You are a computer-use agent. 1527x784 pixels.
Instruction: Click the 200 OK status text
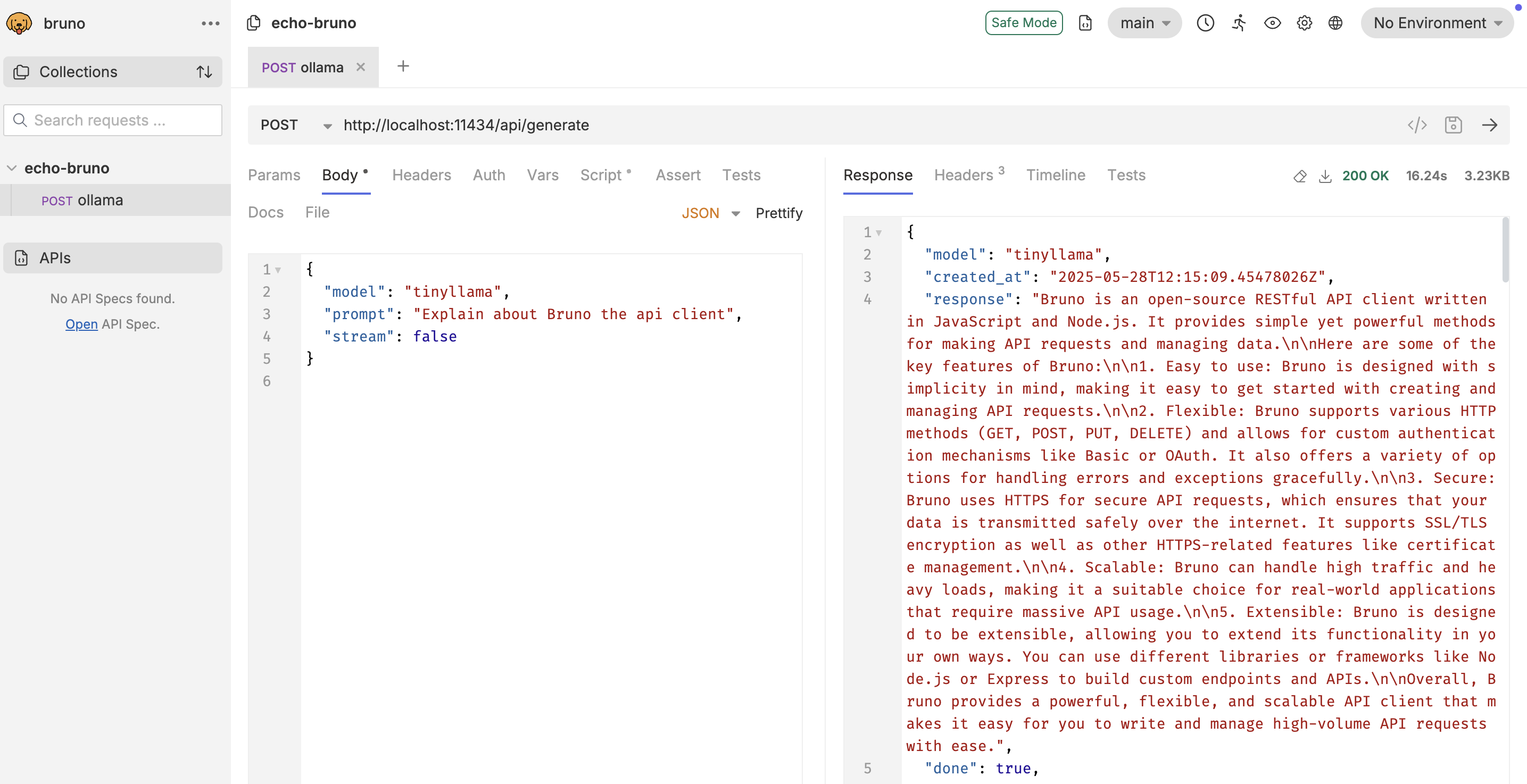pyautogui.click(x=1365, y=176)
